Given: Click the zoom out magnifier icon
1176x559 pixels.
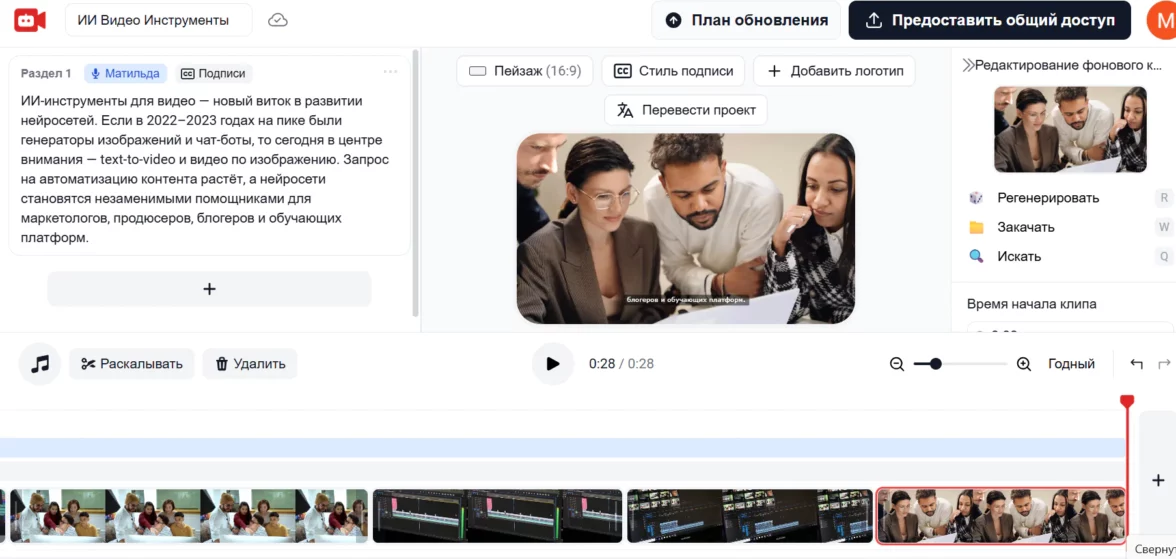Looking at the screenshot, I should (x=897, y=364).
